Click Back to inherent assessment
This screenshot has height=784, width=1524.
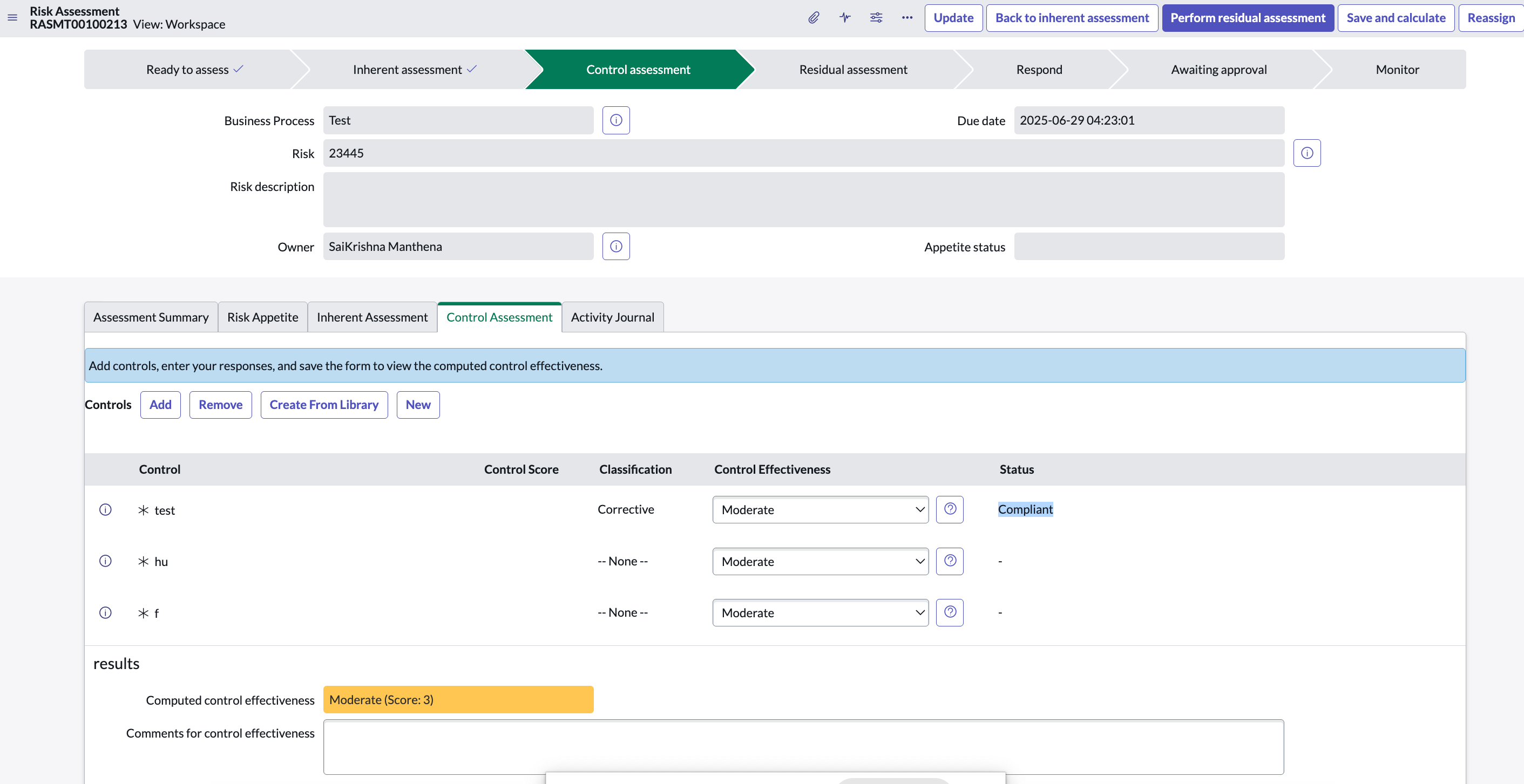point(1072,18)
